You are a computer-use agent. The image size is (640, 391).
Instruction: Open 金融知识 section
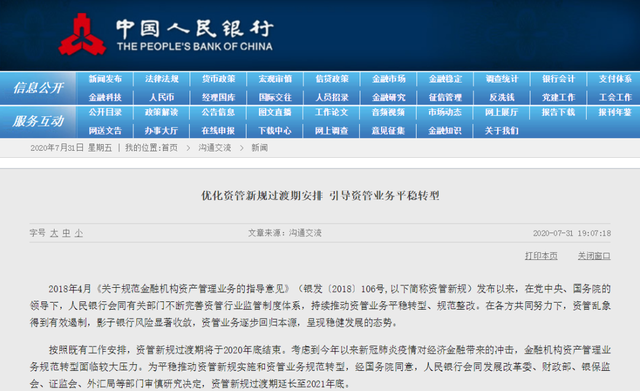[445, 131]
